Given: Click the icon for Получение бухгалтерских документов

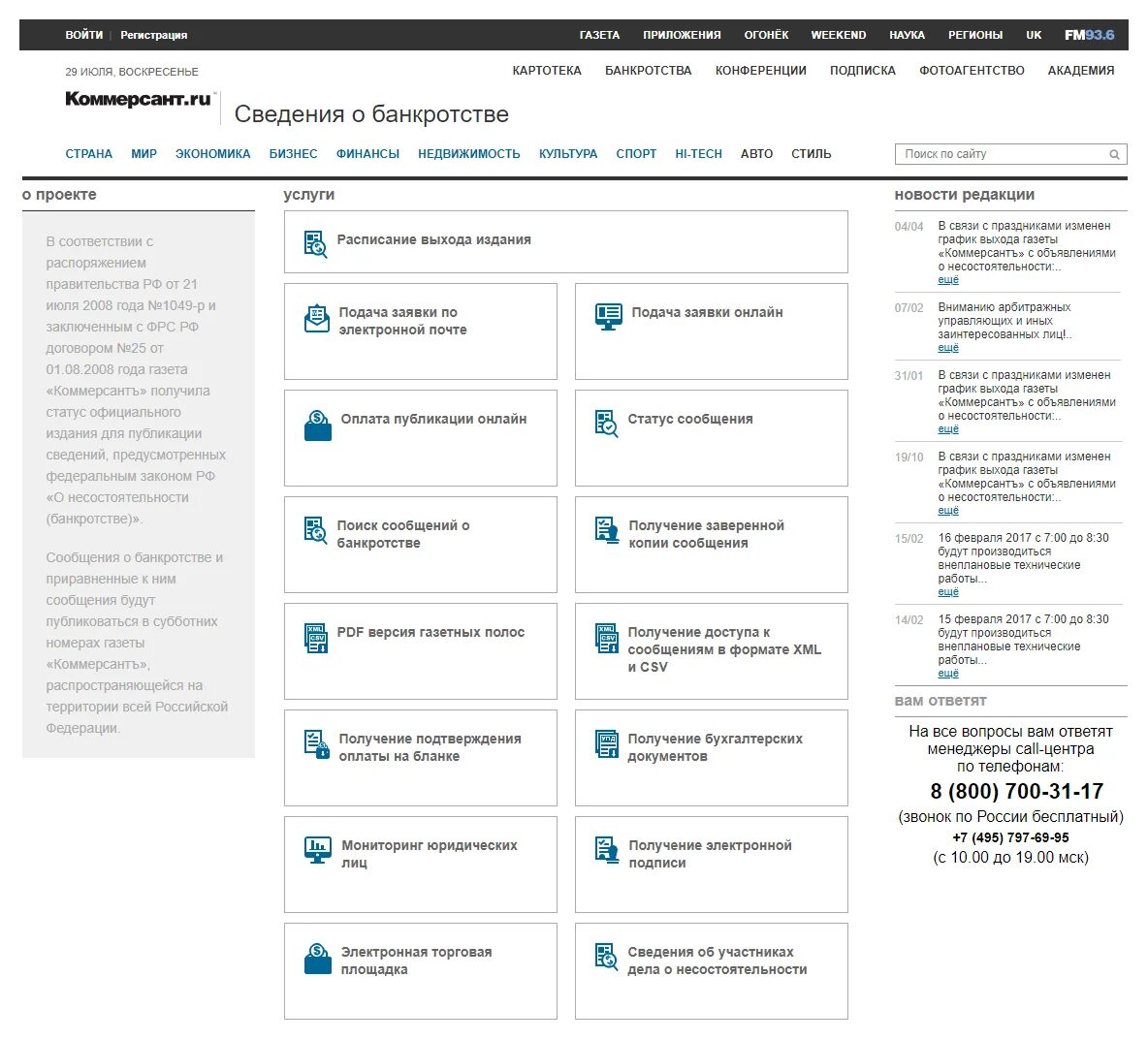Looking at the screenshot, I should click(x=607, y=744).
